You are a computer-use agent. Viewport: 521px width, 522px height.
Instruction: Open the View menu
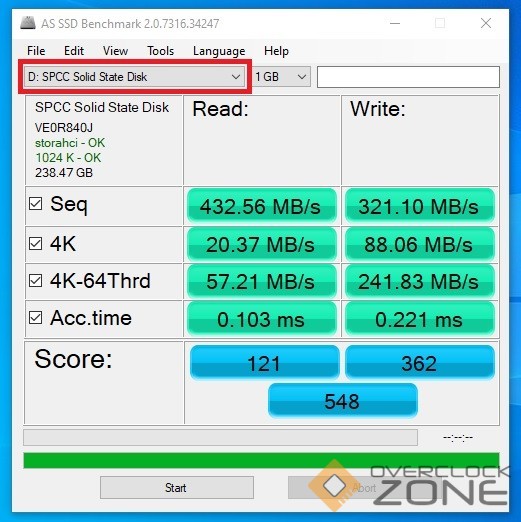[115, 51]
